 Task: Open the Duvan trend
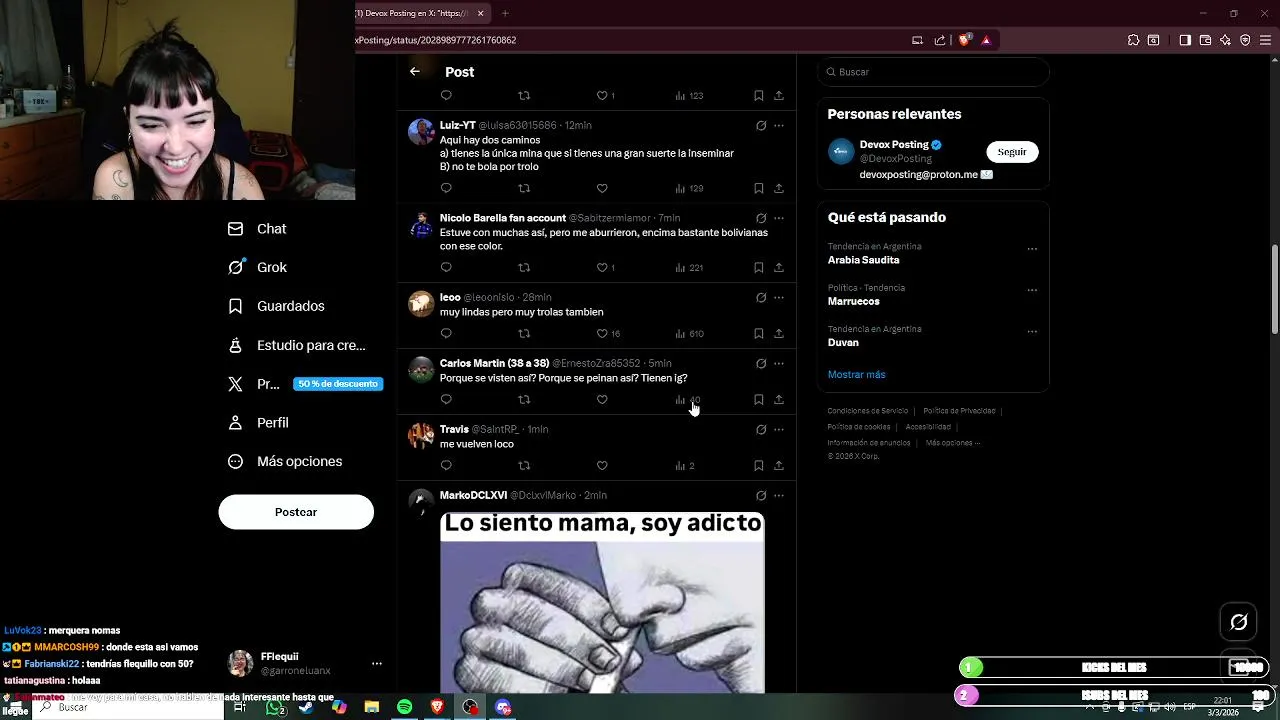[843, 342]
